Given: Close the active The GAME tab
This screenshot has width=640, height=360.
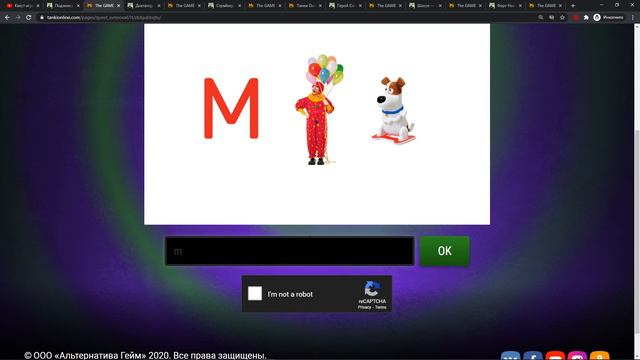Looking at the screenshot, I should click(x=118, y=6).
